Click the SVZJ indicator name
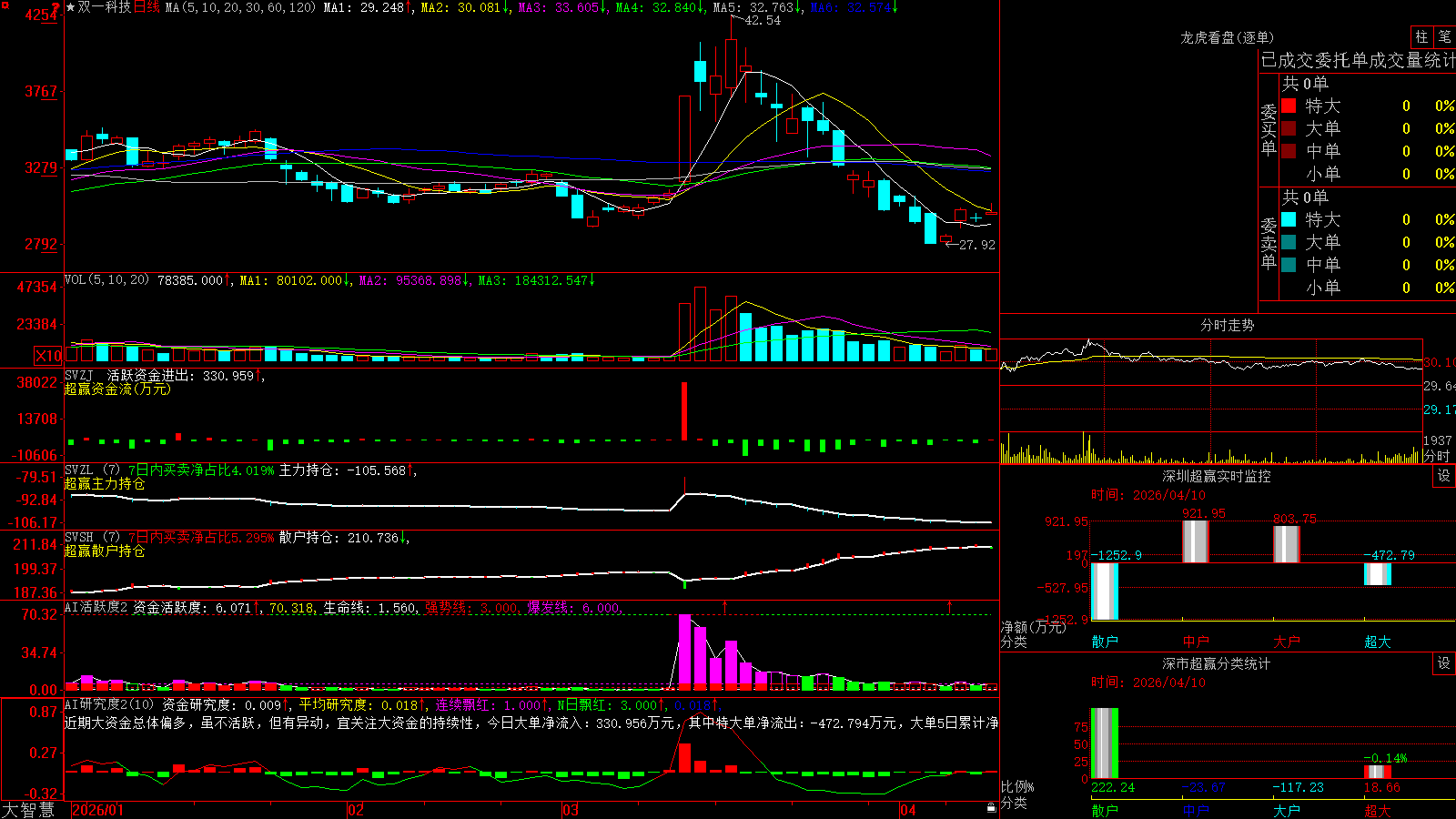This screenshot has width=1456, height=819. click(79, 375)
